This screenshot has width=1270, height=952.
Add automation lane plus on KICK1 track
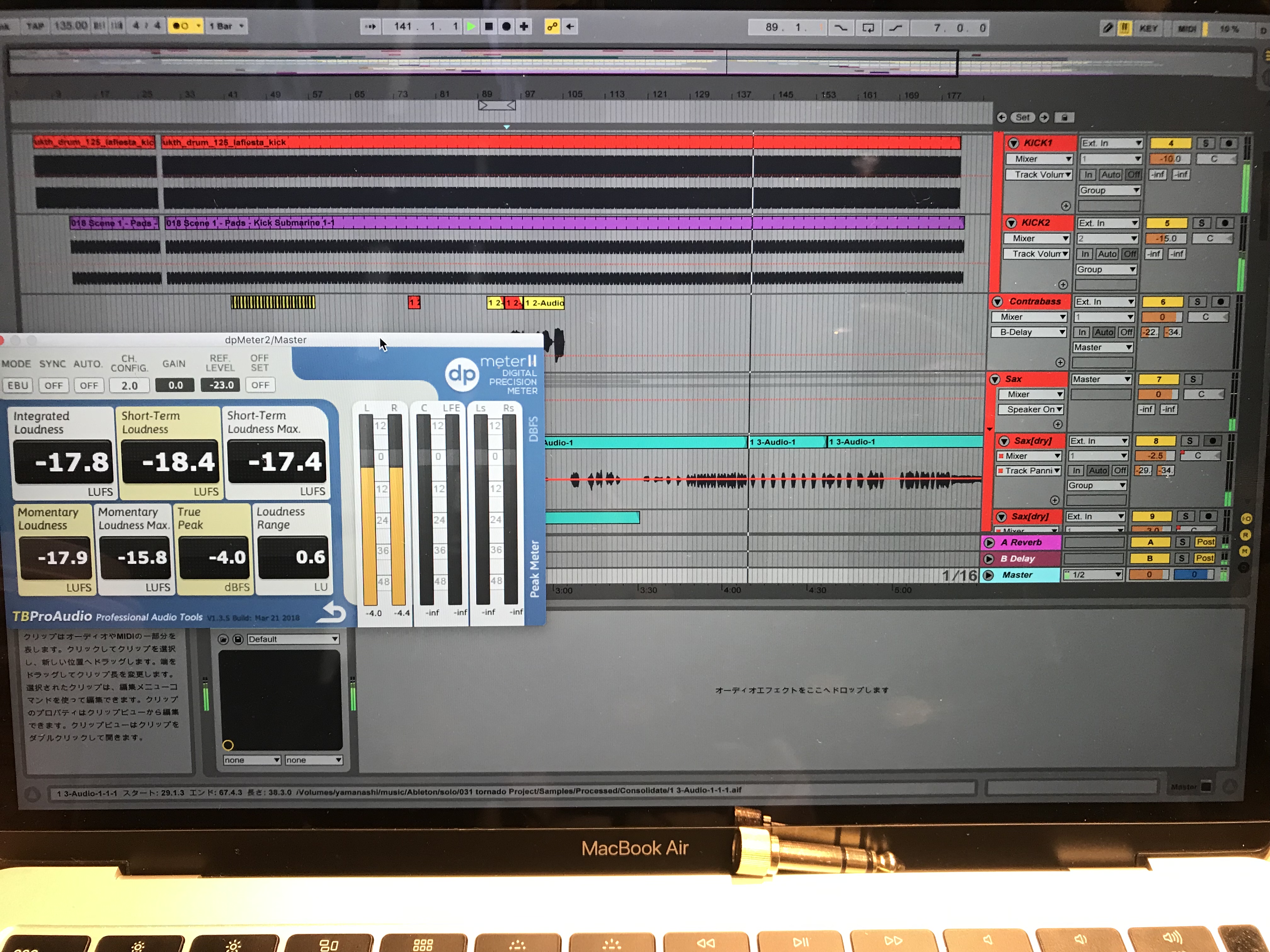(1066, 206)
